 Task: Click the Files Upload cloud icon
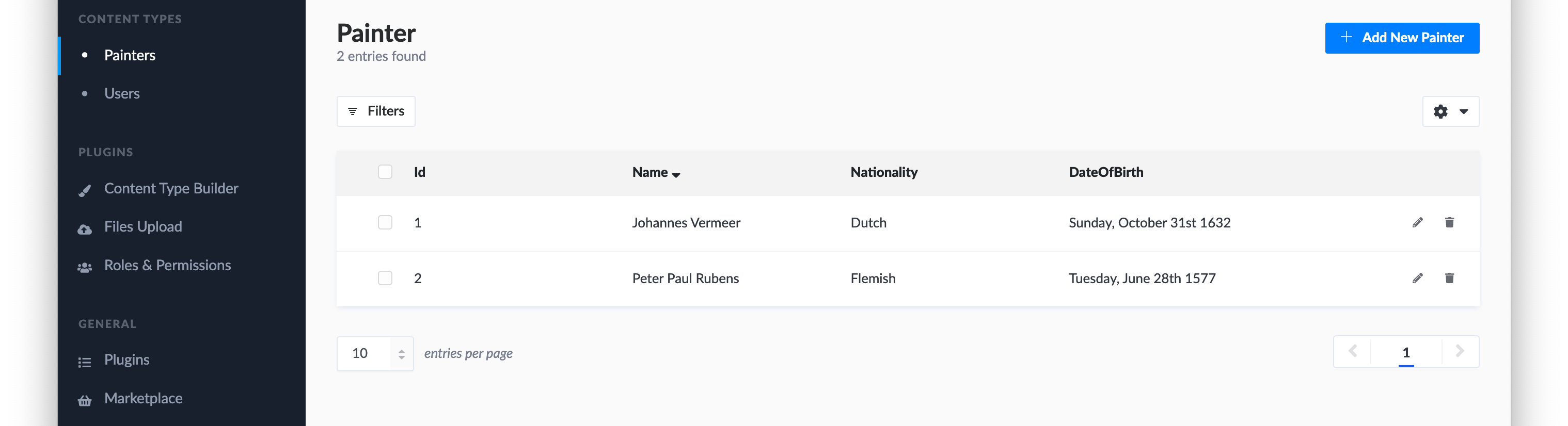[85, 229]
